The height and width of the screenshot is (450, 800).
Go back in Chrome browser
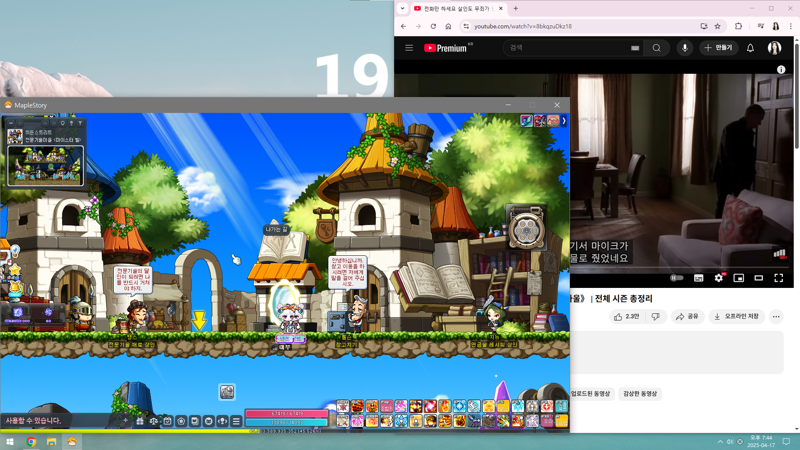coord(403,27)
